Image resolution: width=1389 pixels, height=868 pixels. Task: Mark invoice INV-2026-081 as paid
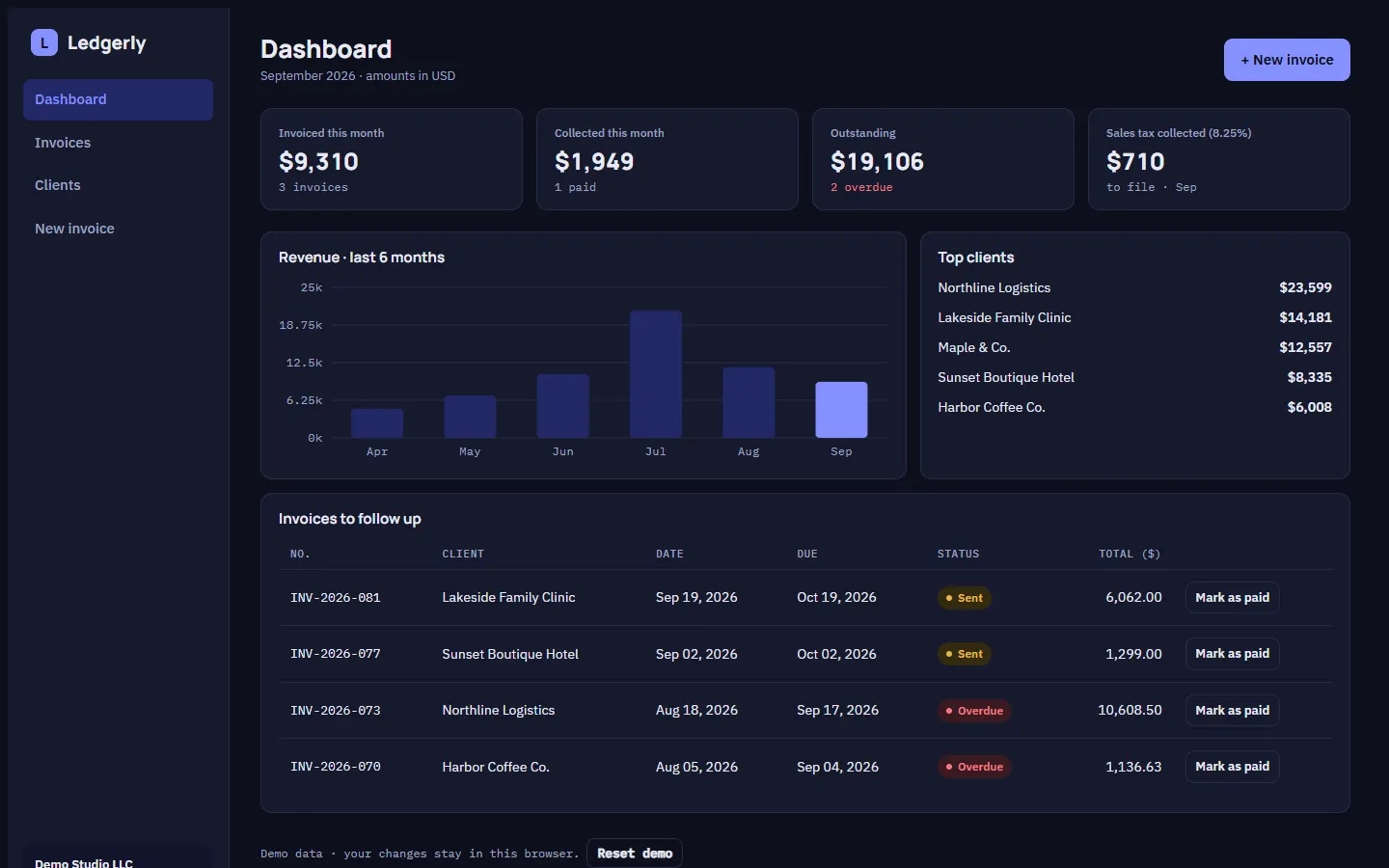[1232, 598]
